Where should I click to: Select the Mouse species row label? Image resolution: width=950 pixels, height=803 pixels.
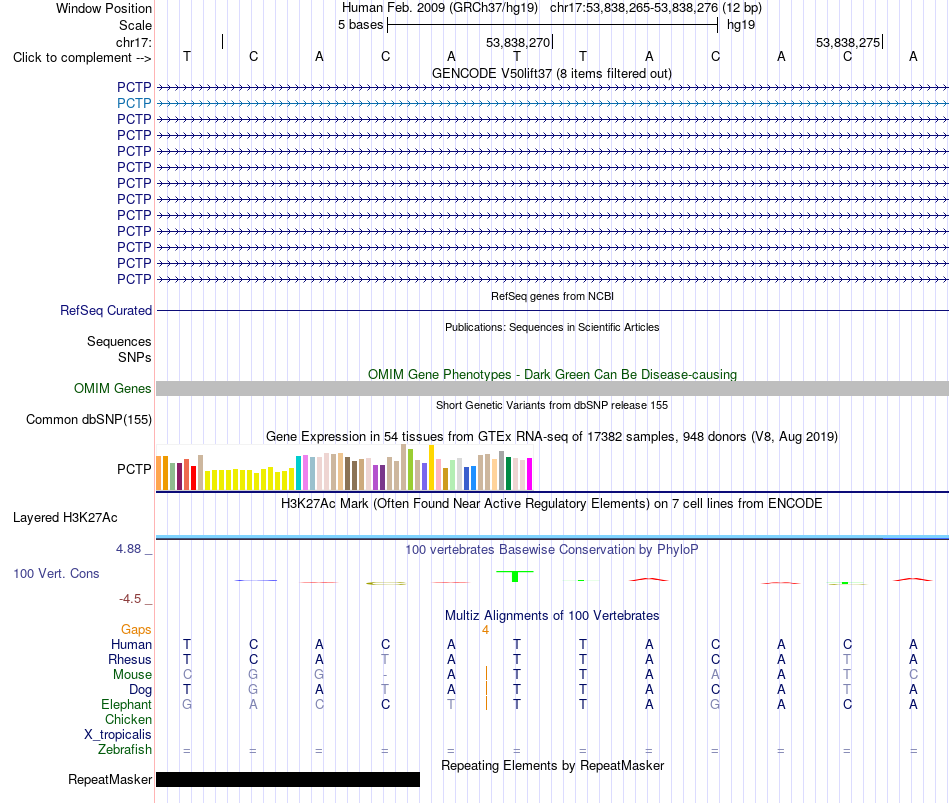point(132,675)
